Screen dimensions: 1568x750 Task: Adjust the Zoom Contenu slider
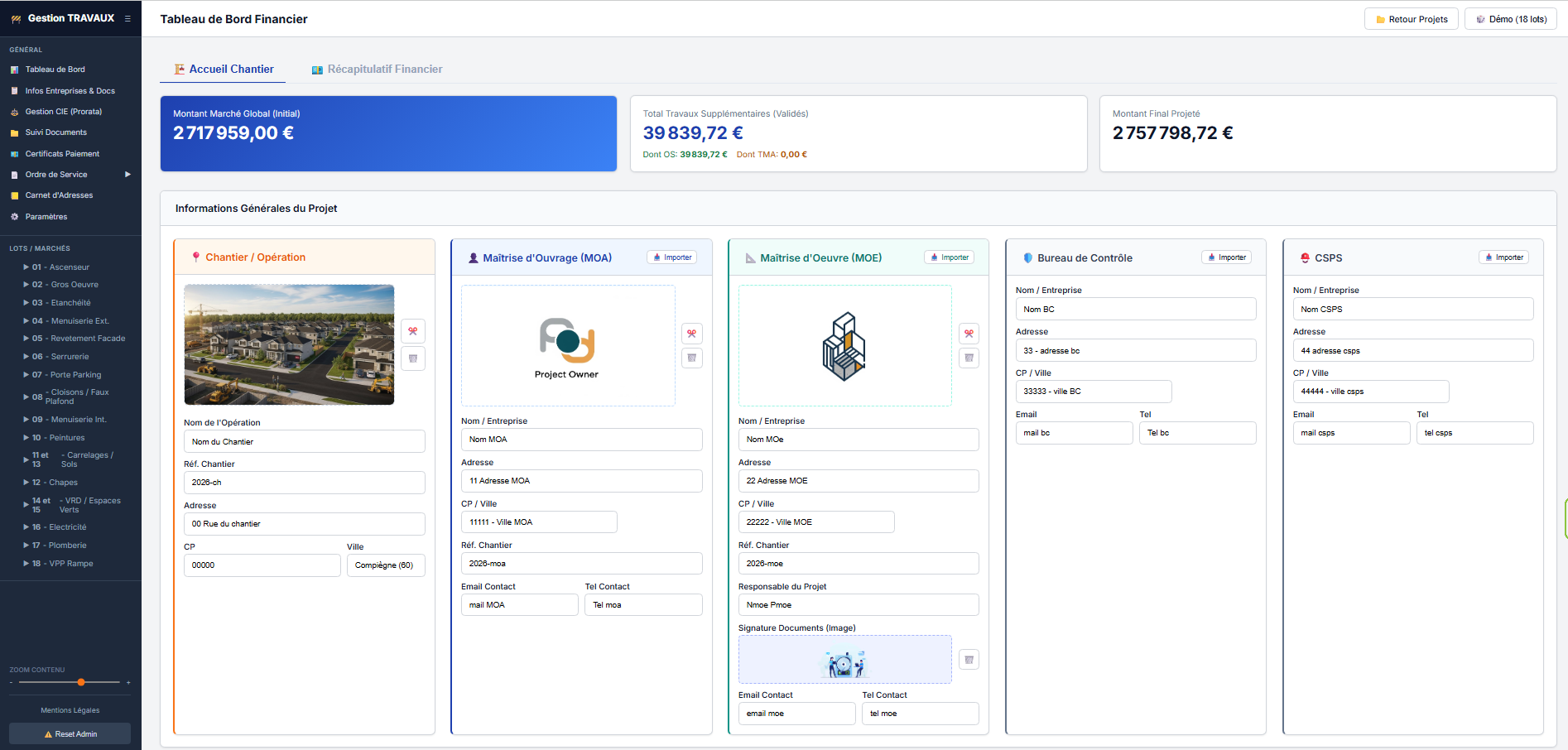(81, 682)
